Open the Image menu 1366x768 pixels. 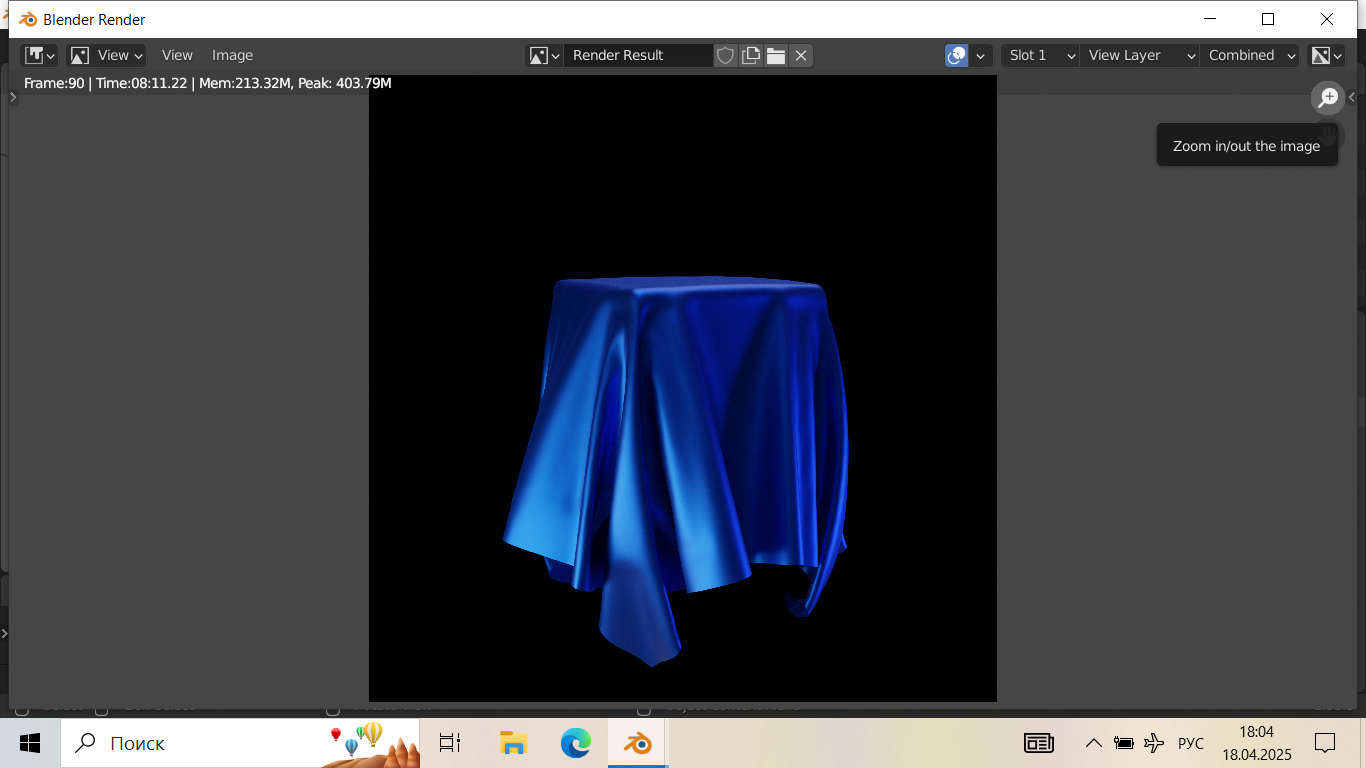(232, 55)
